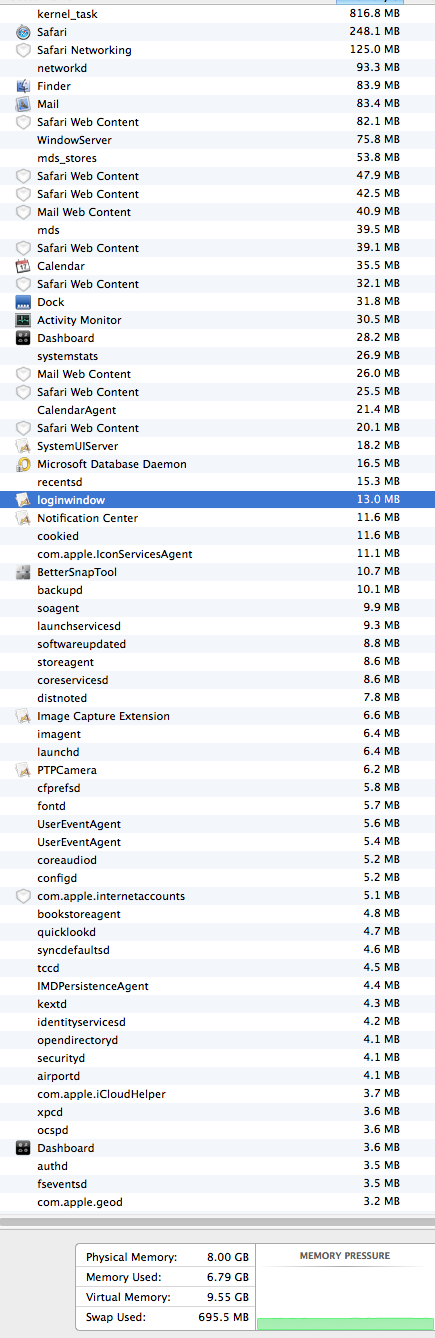Click the Safari compass icon
The height and width of the screenshot is (1338, 435).
[x=24, y=32]
